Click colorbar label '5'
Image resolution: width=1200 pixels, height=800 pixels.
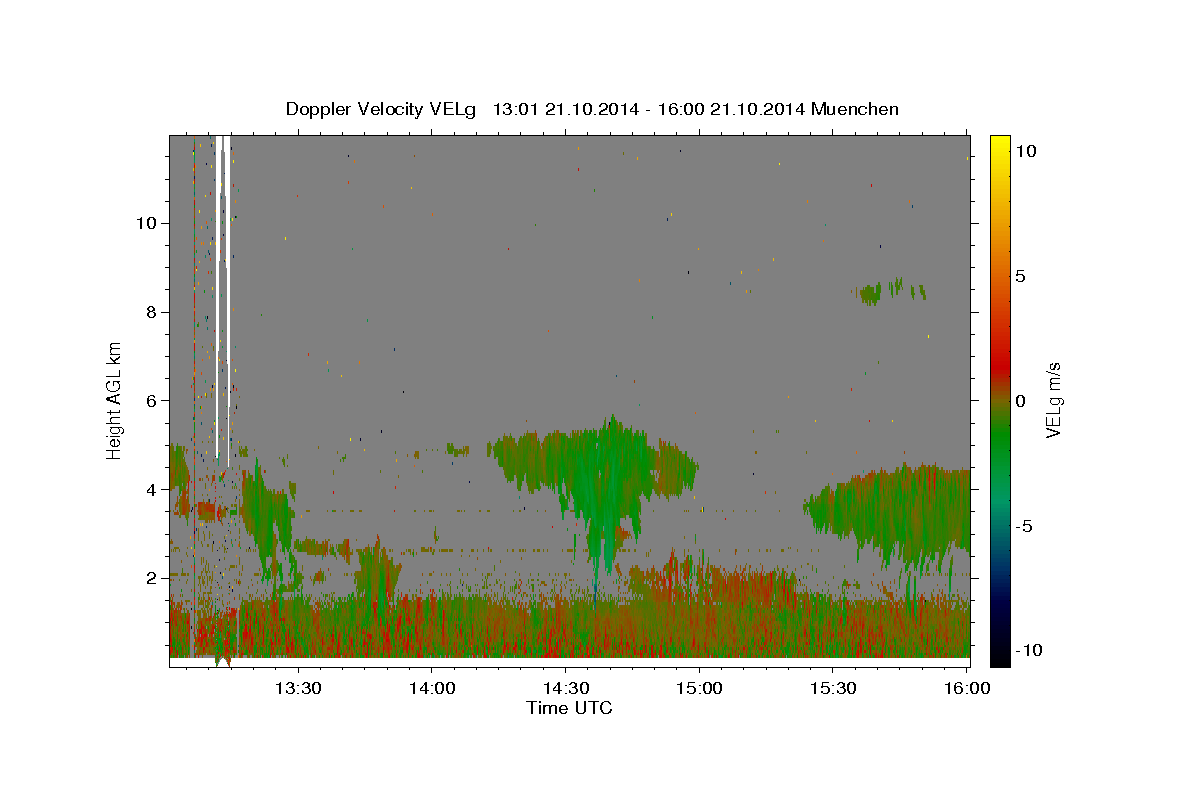[1020, 275]
